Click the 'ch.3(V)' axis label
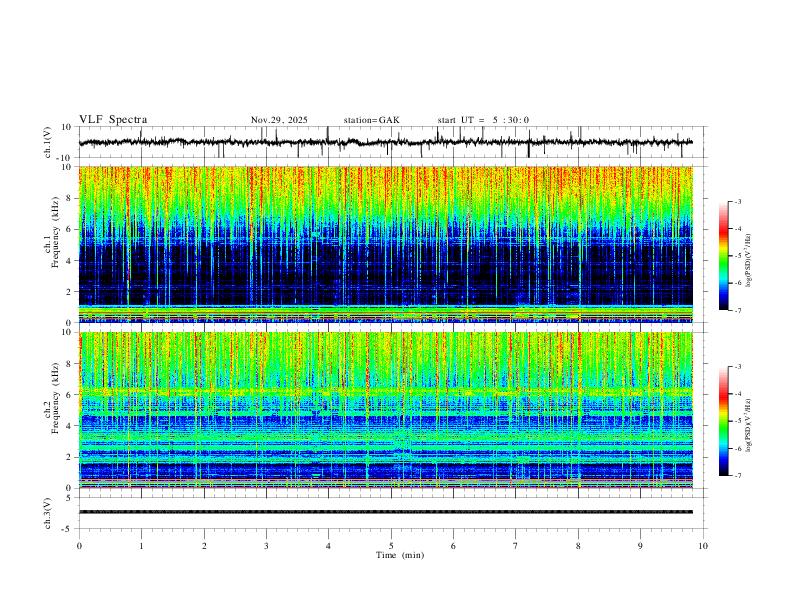This screenshot has height=612, width=792. (x=48, y=513)
